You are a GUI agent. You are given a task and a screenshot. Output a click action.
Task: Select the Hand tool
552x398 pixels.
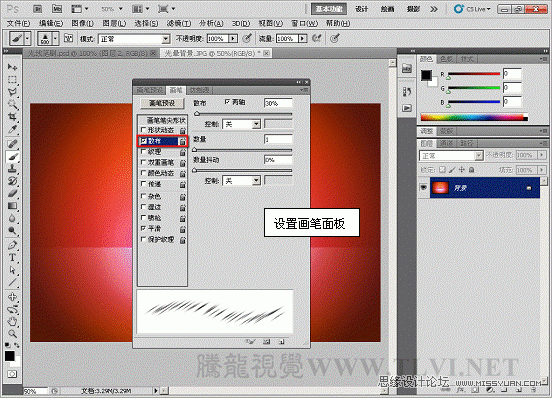click(x=12, y=321)
